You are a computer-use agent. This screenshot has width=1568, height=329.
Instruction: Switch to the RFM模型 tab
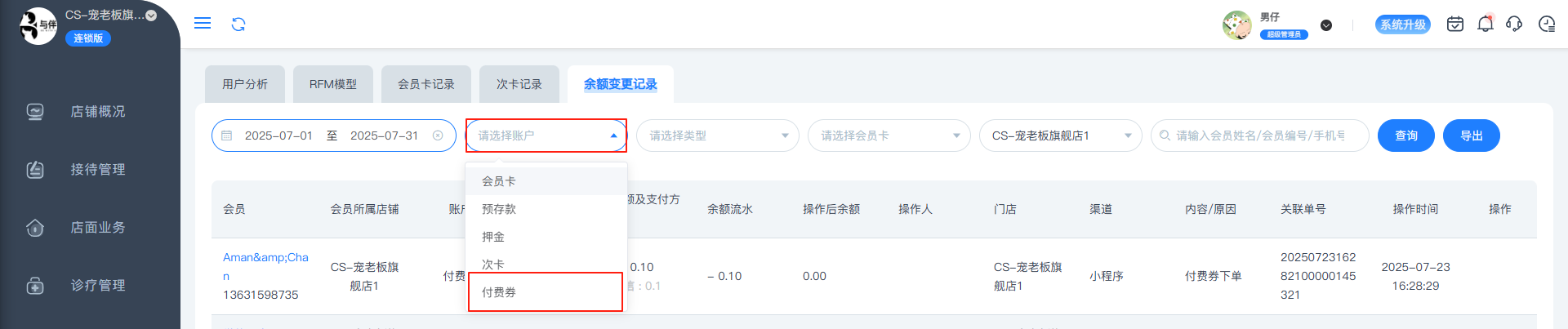[333, 84]
